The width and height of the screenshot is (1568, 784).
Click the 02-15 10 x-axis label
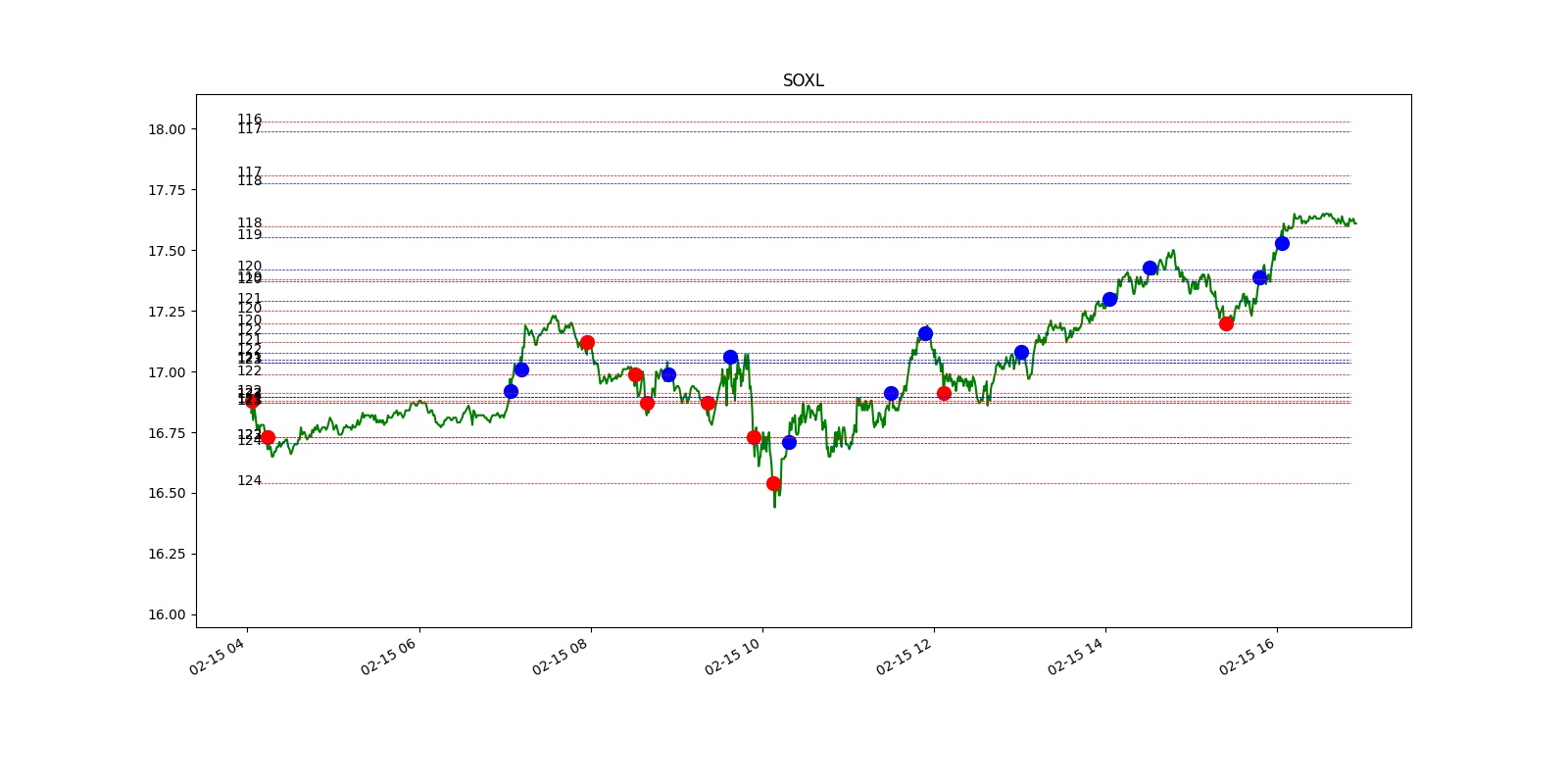coord(733,656)
